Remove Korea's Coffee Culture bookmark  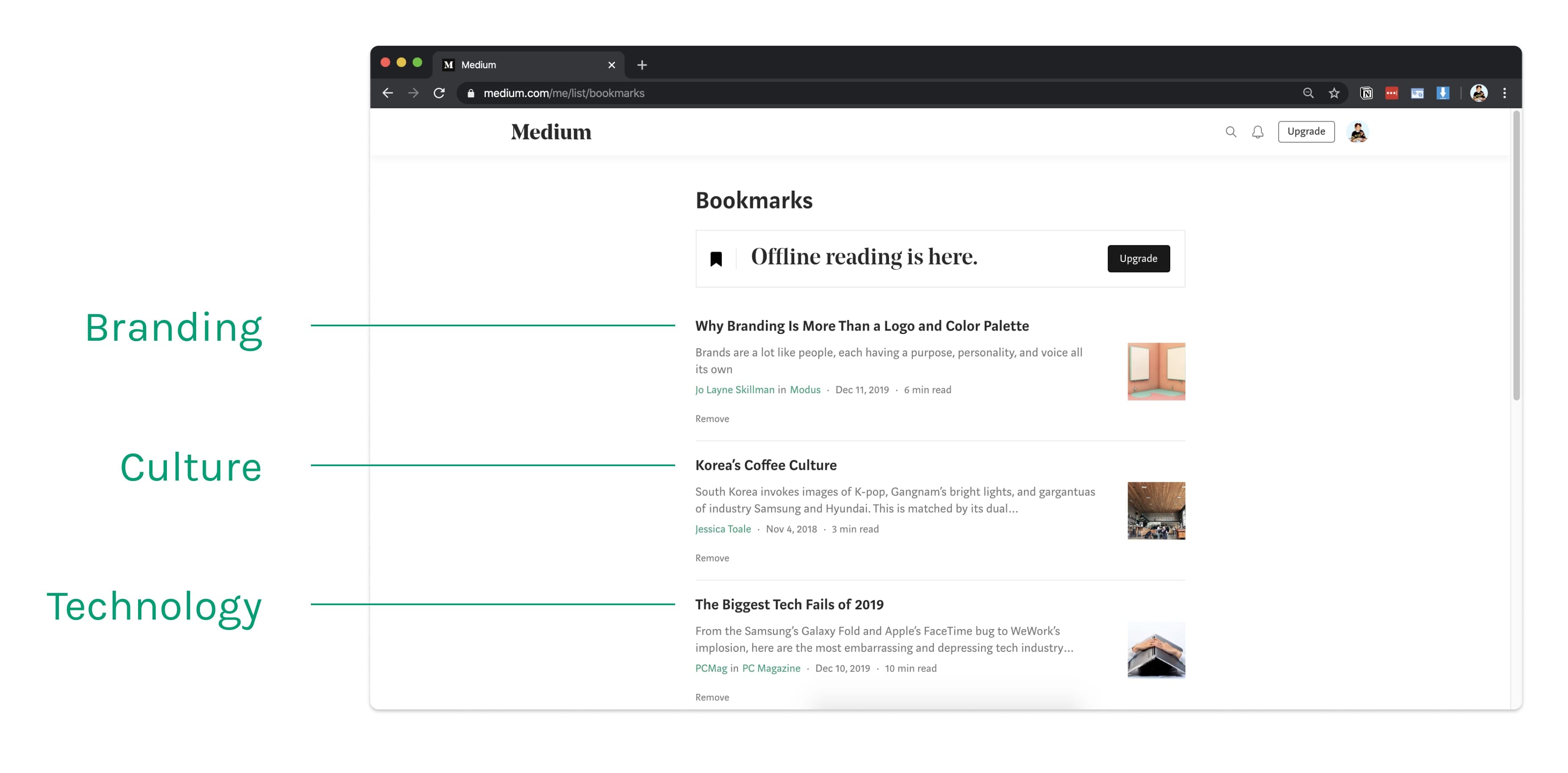click(712, 558)
